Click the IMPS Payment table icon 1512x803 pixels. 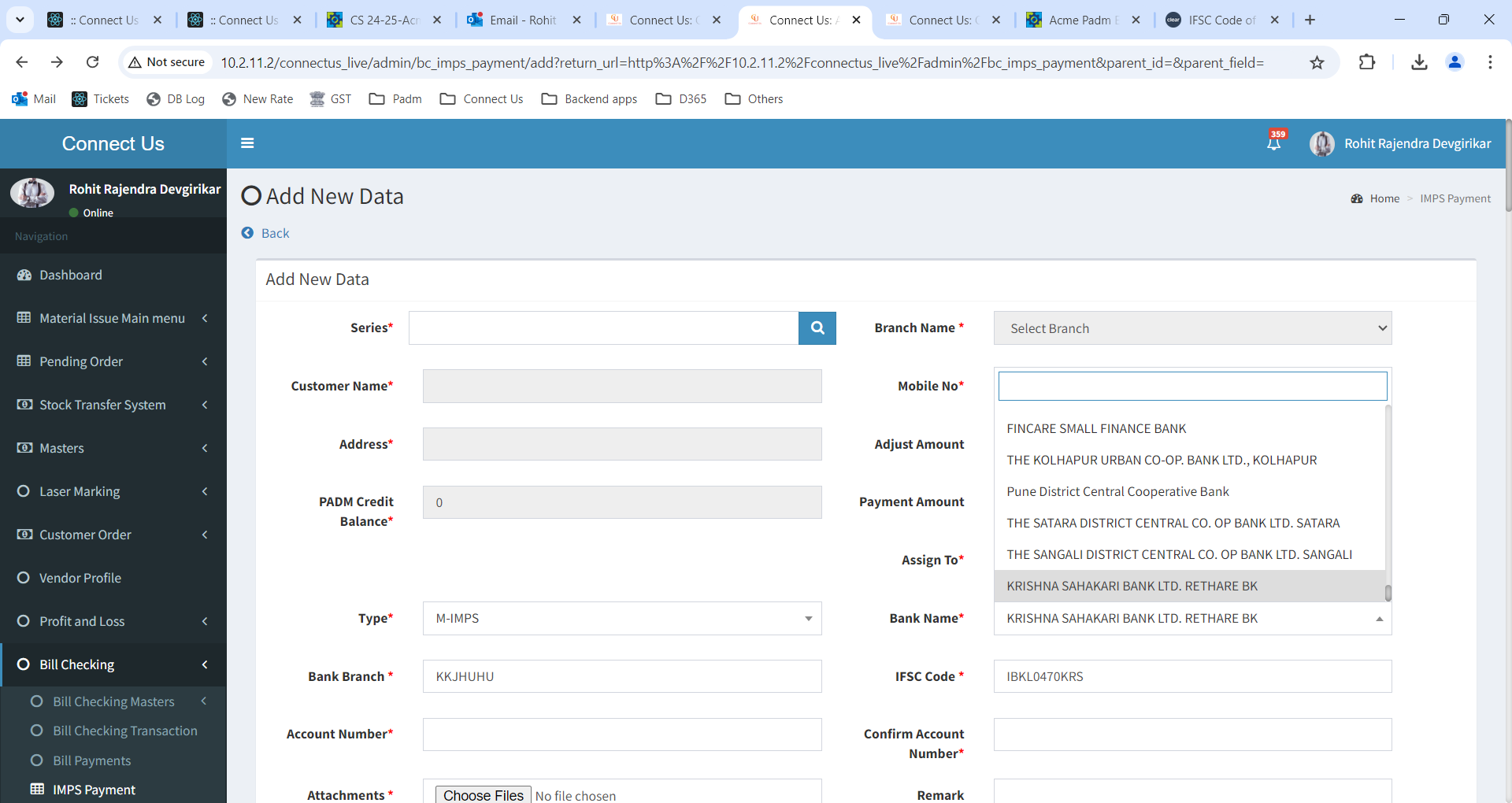pos(37,790)
